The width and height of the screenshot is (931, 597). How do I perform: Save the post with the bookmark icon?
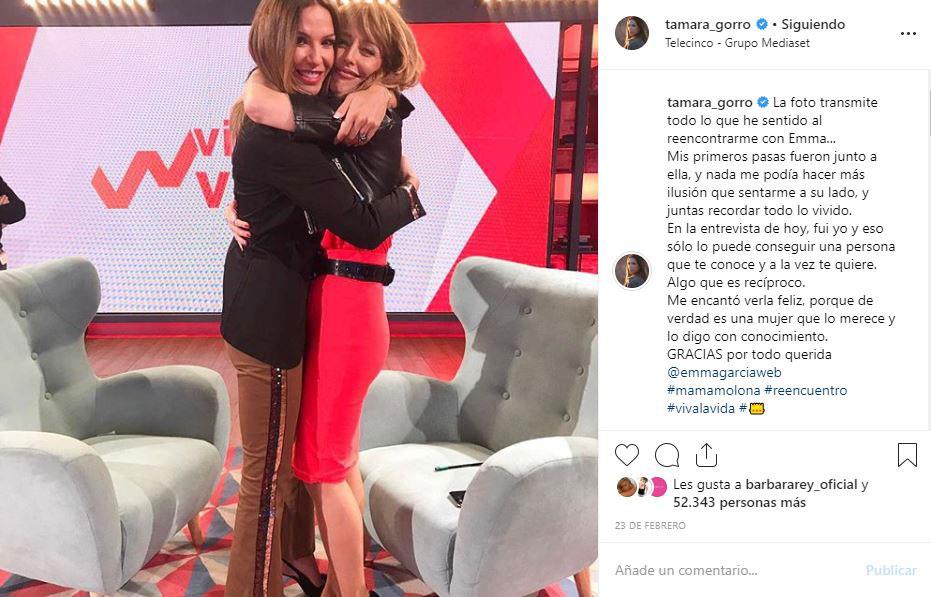tap(907, 455)
